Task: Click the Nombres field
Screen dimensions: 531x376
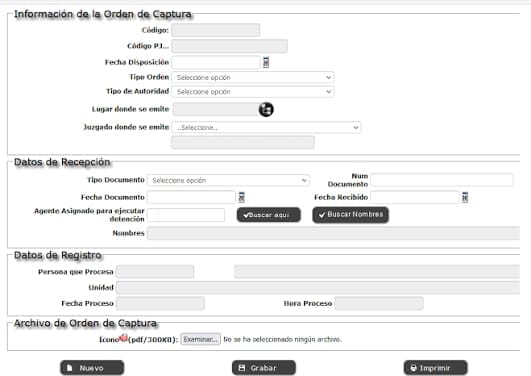Action: click(334, 233)
